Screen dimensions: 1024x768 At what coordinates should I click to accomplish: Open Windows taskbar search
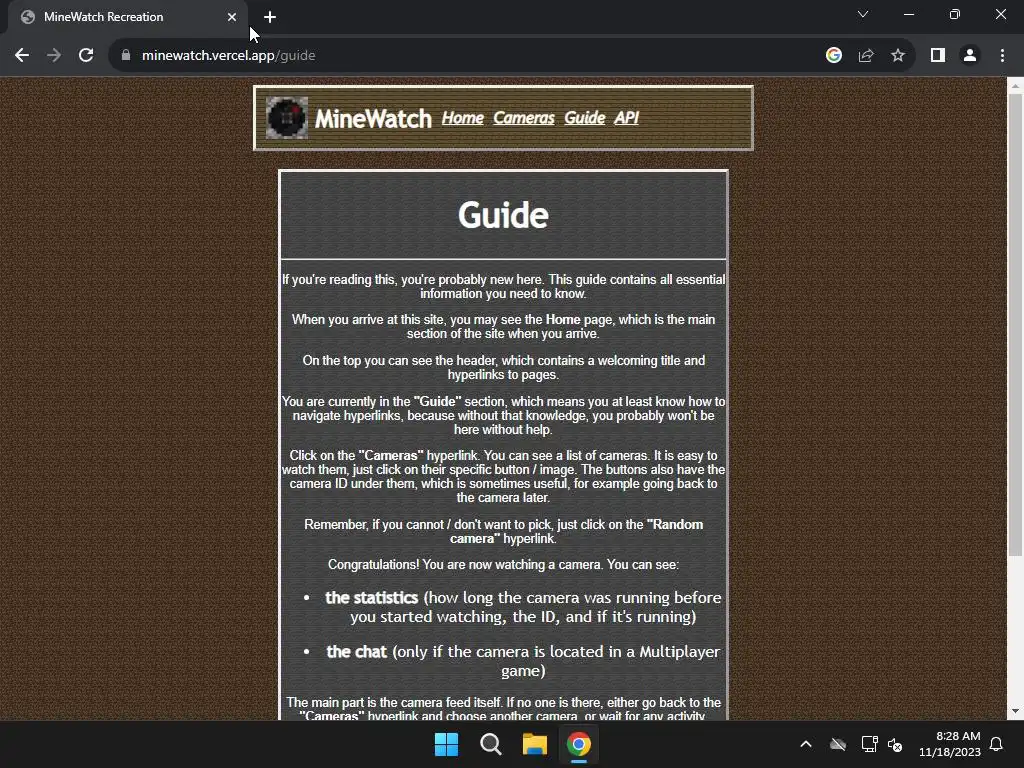click(490, 744)
